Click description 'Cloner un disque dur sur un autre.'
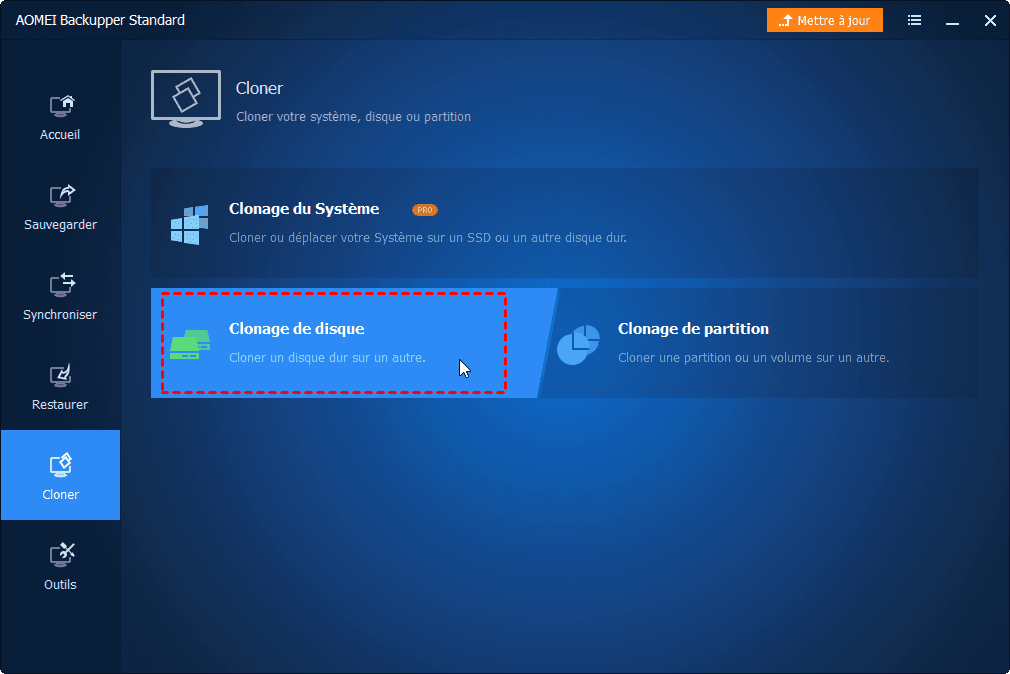 pyautogui.click(x=327, y=358)
